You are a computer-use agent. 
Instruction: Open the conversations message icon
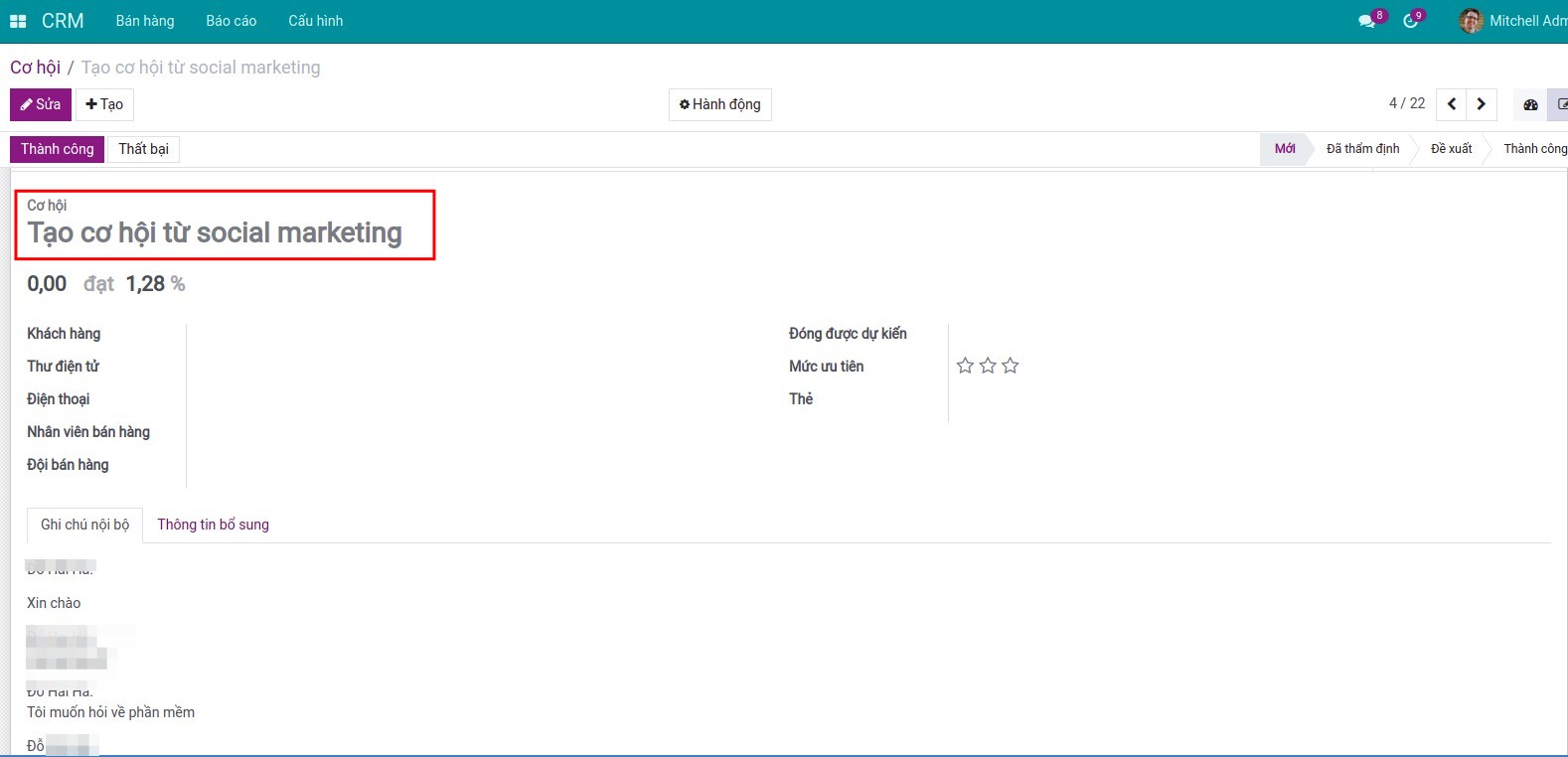[x=1367, y=21]
